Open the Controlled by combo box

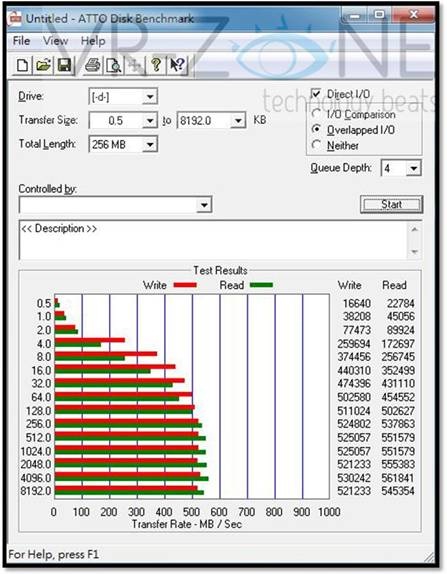(115, 205)
